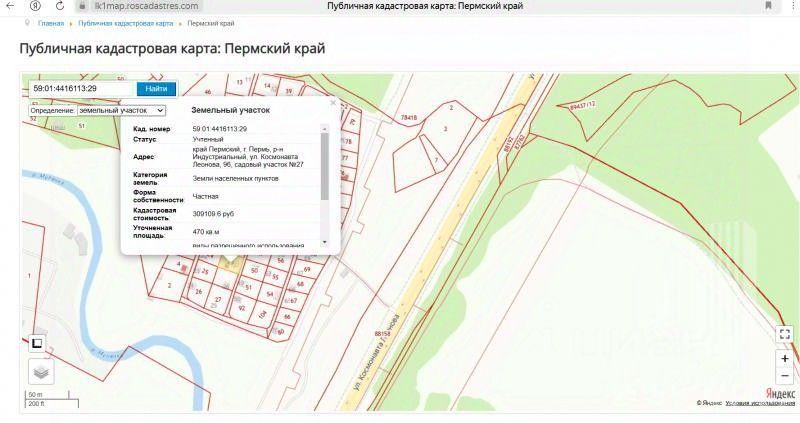Zoom in with the plus button
Image resolution: width=800 pixels, height=423 pixels.
point(785,359)
